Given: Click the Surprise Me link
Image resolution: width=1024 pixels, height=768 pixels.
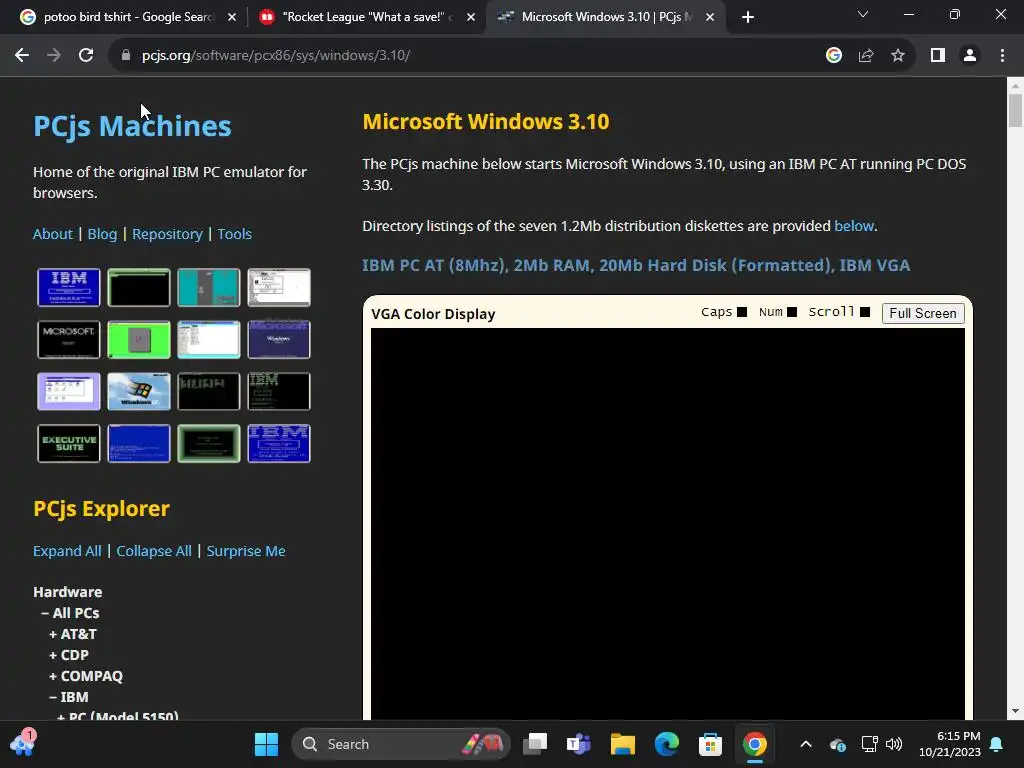Looking at the screenshot, I should click(246, 551).
